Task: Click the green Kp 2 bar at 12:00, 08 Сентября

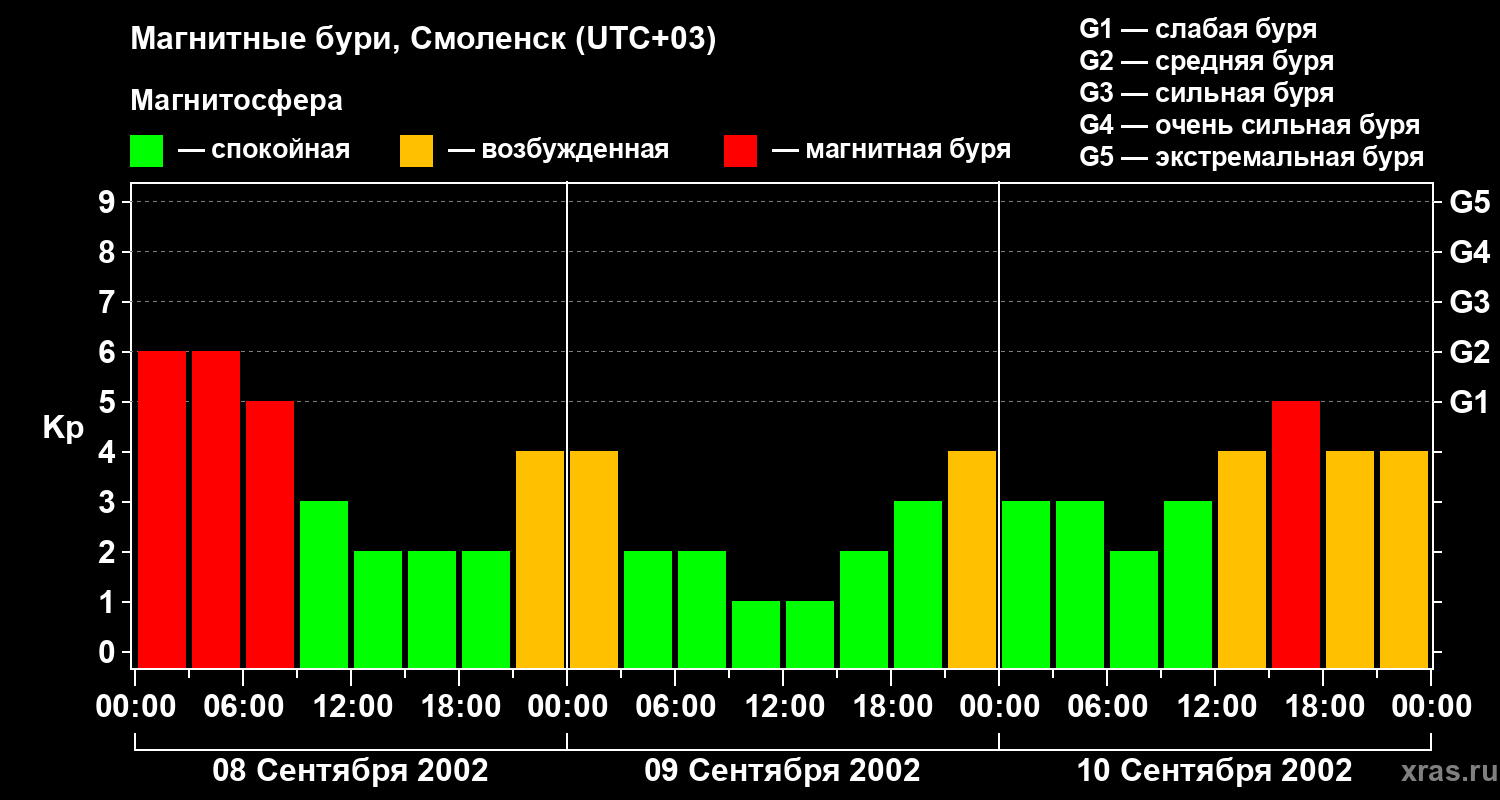Action: click(x=378, y=609)
